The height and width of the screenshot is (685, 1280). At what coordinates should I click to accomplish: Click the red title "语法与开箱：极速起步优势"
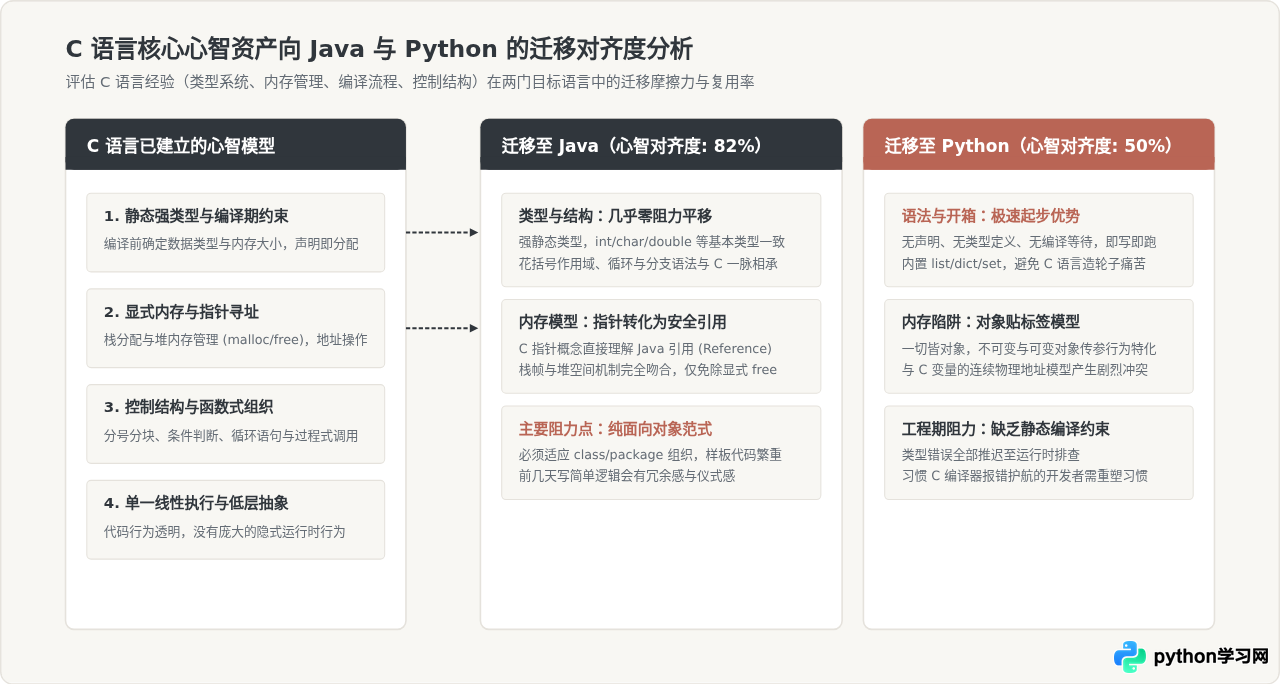coord(991,216)
